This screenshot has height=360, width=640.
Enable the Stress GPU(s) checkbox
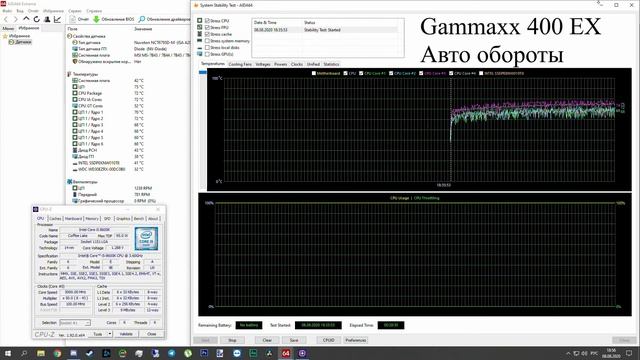click(x=207, y=54)
